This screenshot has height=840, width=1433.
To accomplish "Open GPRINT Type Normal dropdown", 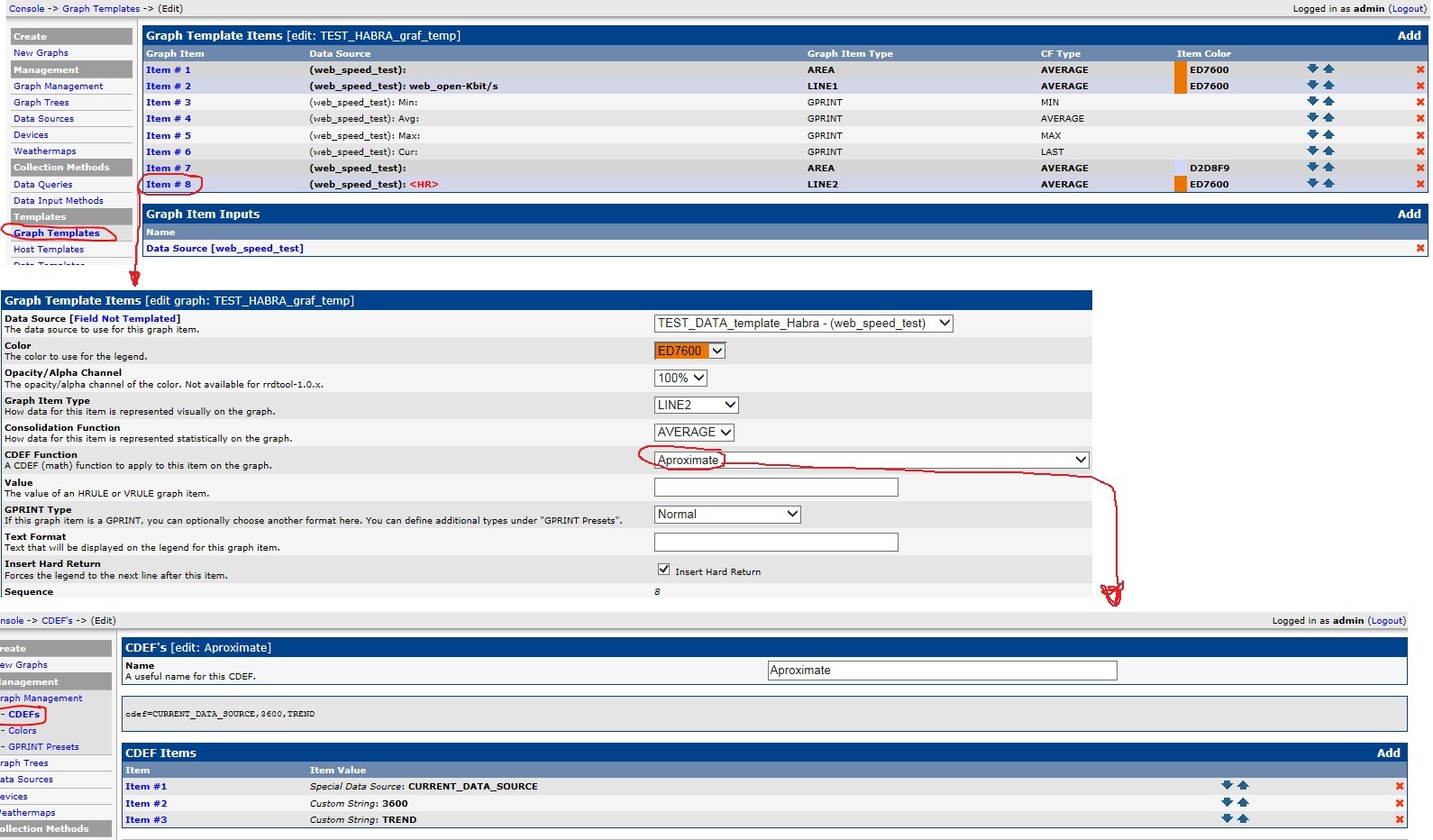I will tap(727, 514).
